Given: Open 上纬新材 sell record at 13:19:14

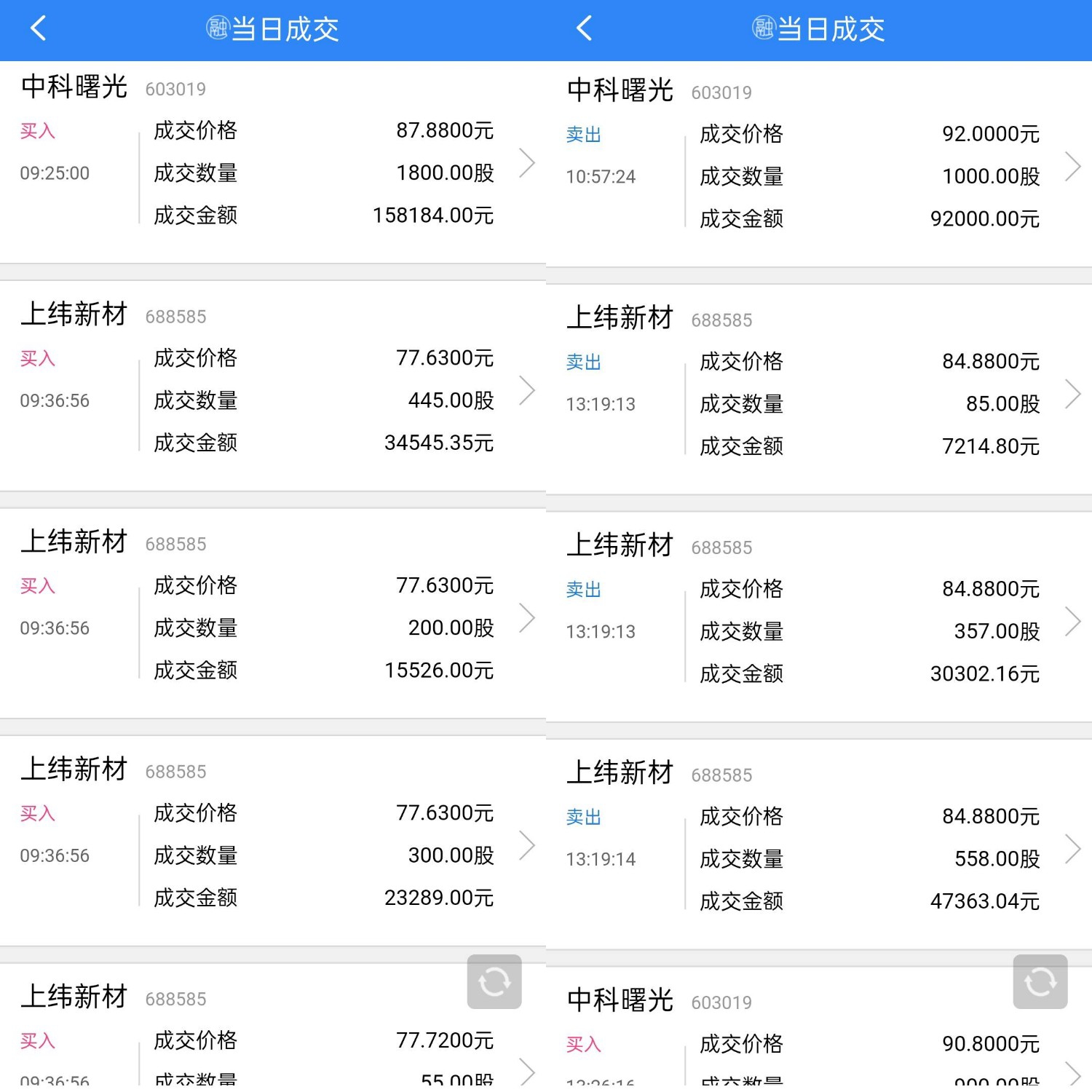Looking at the screenshot, I should point(819,844).
